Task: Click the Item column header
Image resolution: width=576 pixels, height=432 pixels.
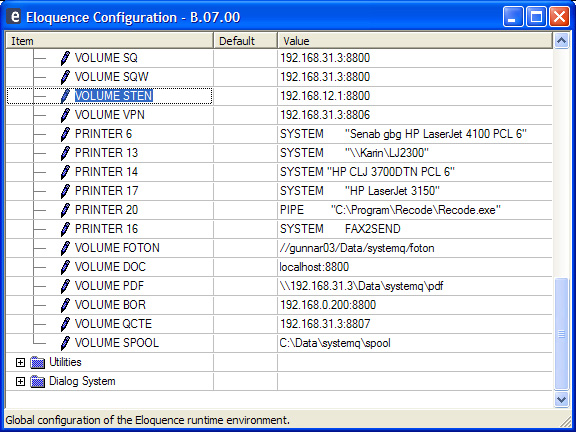Action: tap(109, 40)
